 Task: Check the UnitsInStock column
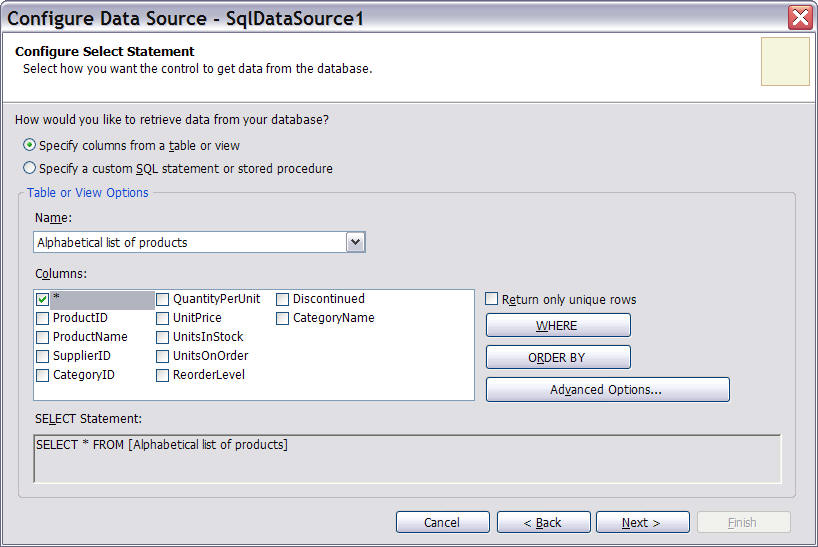point(163,337)
